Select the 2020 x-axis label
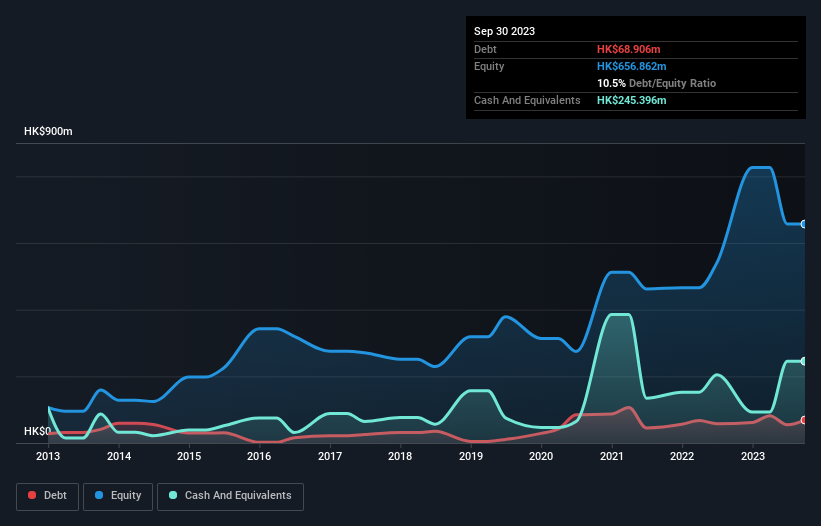Image resolution: width=821 pixels, height=526 pixels. tap(541, 456)
